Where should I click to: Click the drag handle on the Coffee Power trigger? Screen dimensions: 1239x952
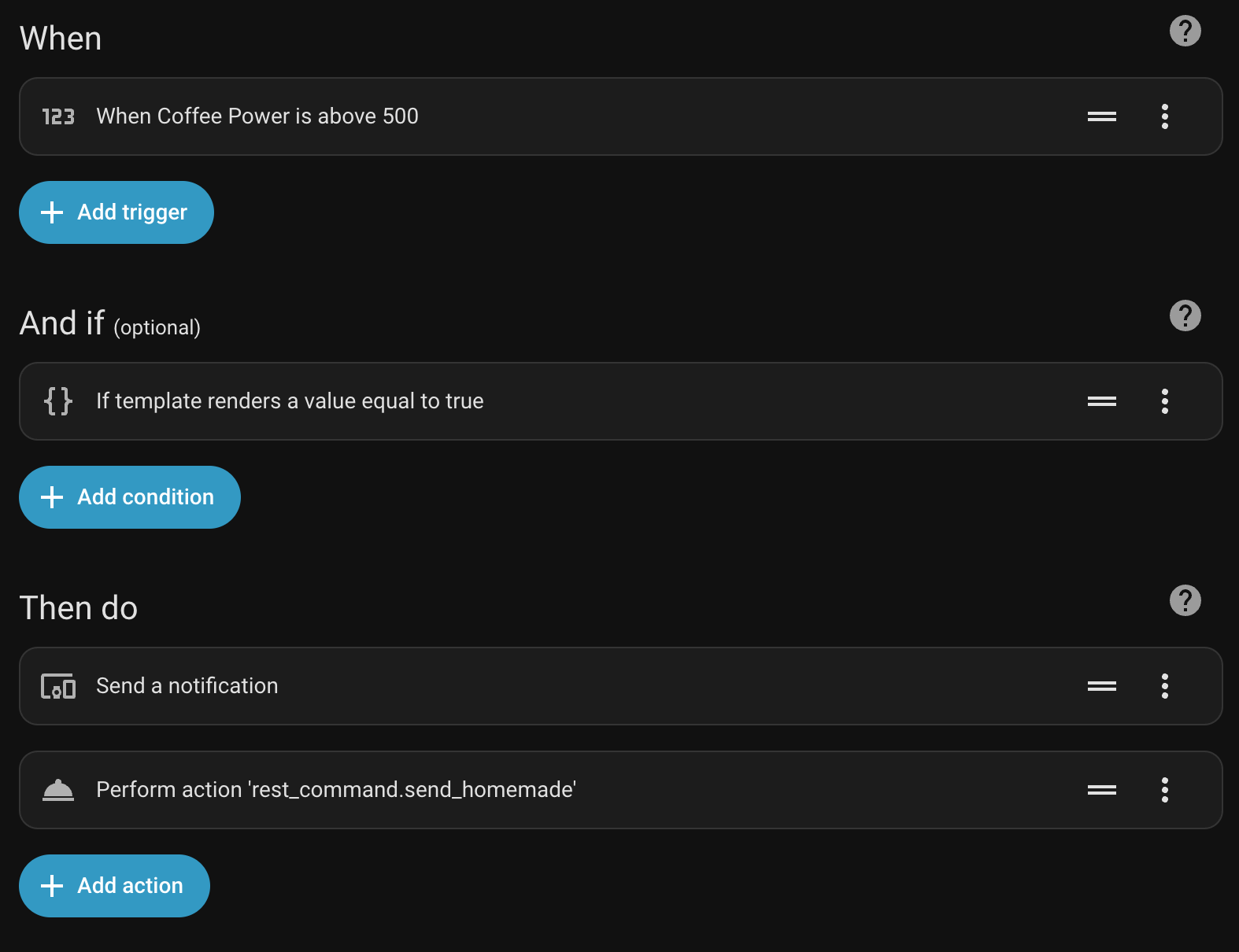click(1102, 116)
